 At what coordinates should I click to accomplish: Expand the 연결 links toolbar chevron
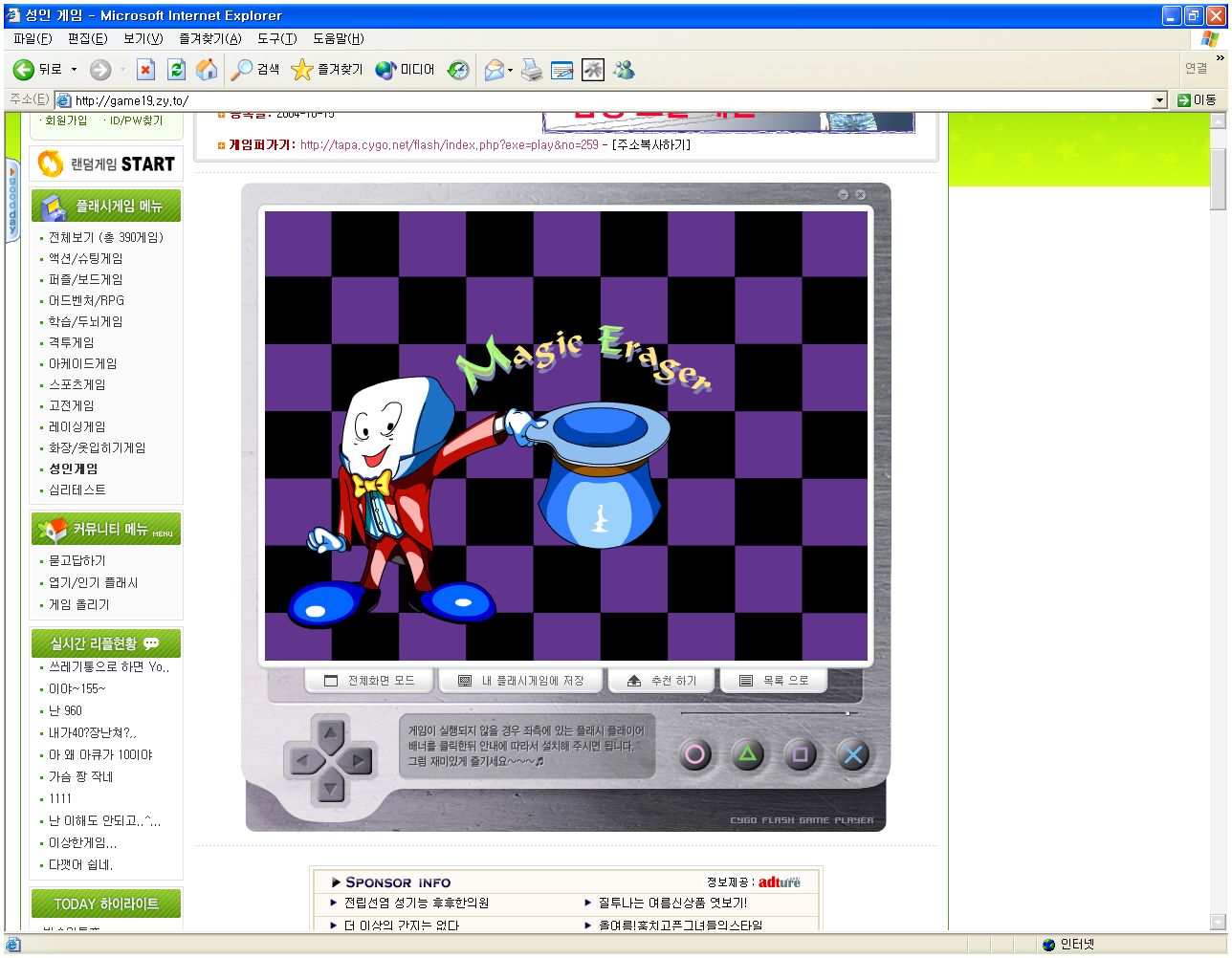pyautogui.click(x=1220, y=58)
